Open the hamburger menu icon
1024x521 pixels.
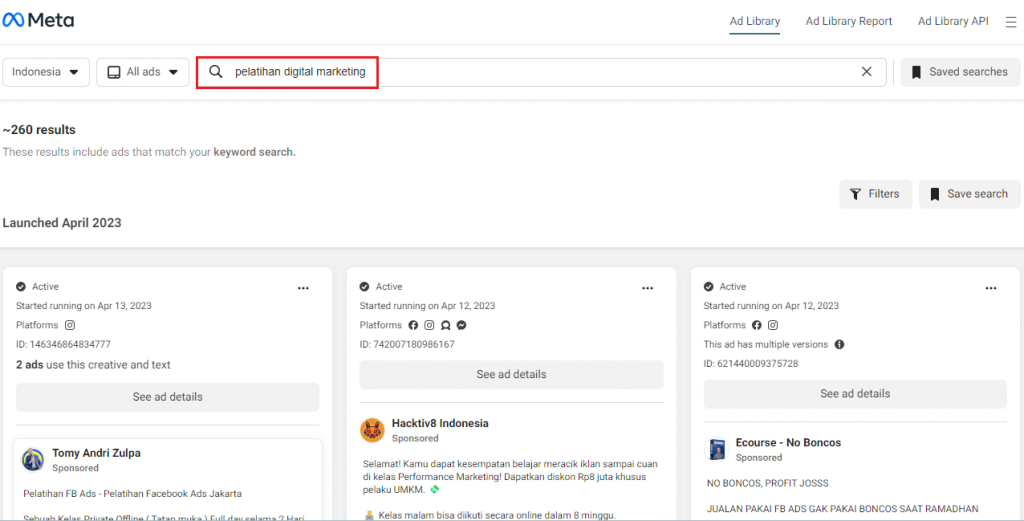(x=1010, y=22)
